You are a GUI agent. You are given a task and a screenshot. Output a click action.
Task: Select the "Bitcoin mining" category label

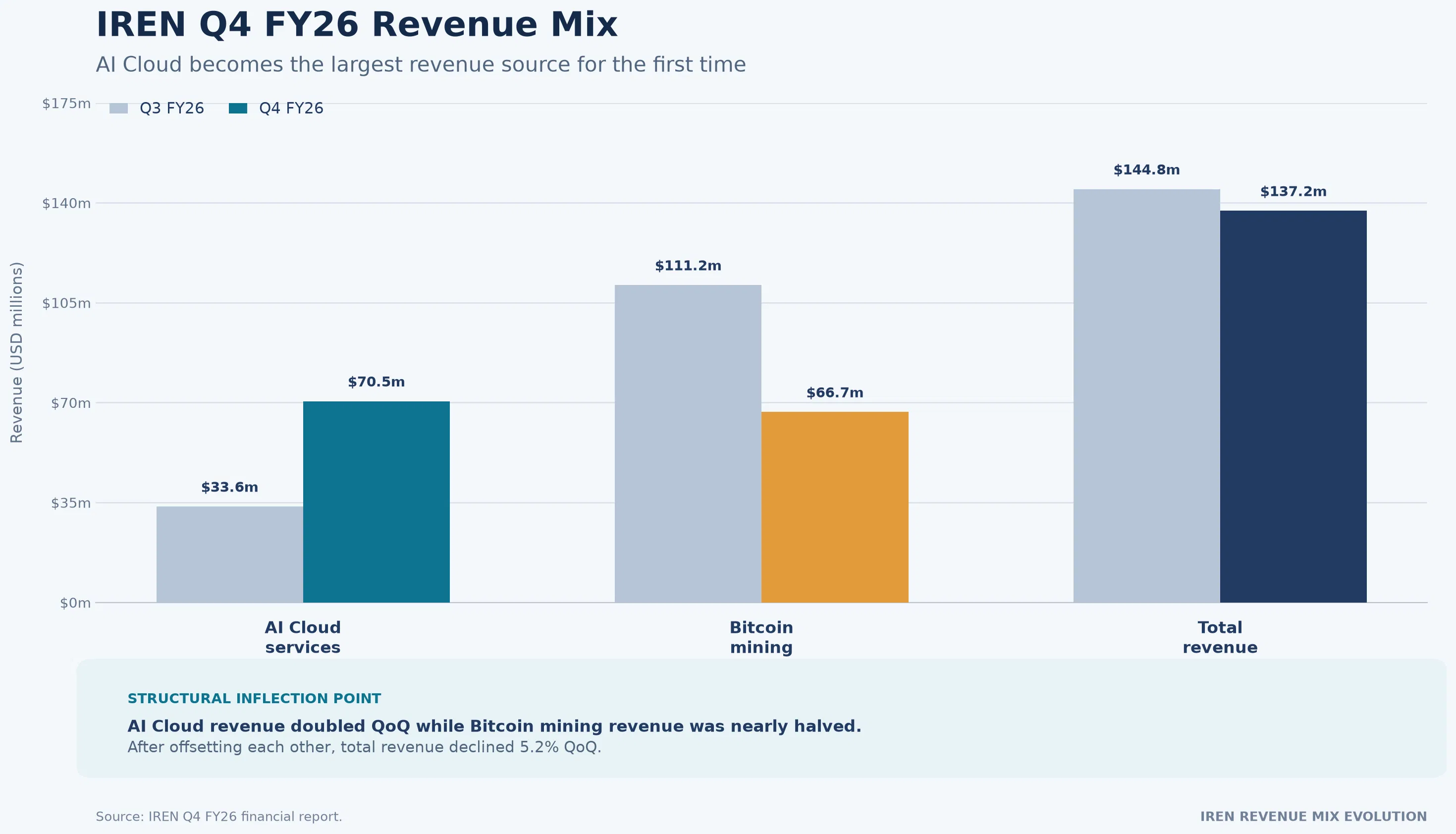tap(761, 638)
